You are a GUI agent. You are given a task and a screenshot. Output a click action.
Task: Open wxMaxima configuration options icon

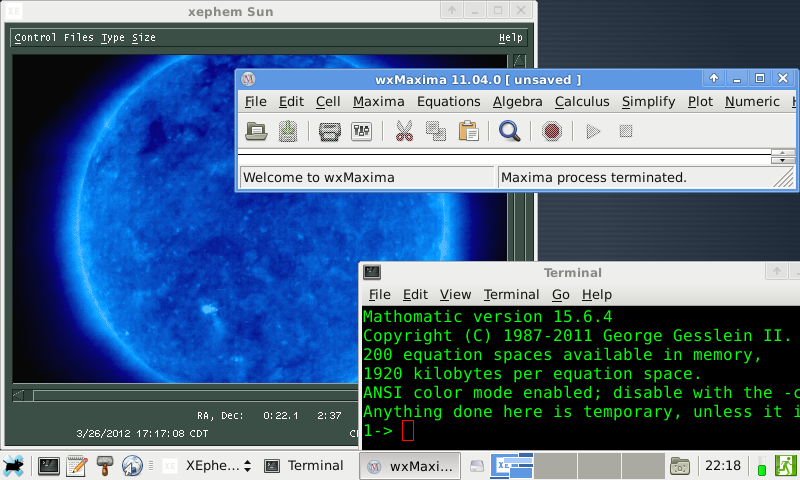[x=362, y=131]
